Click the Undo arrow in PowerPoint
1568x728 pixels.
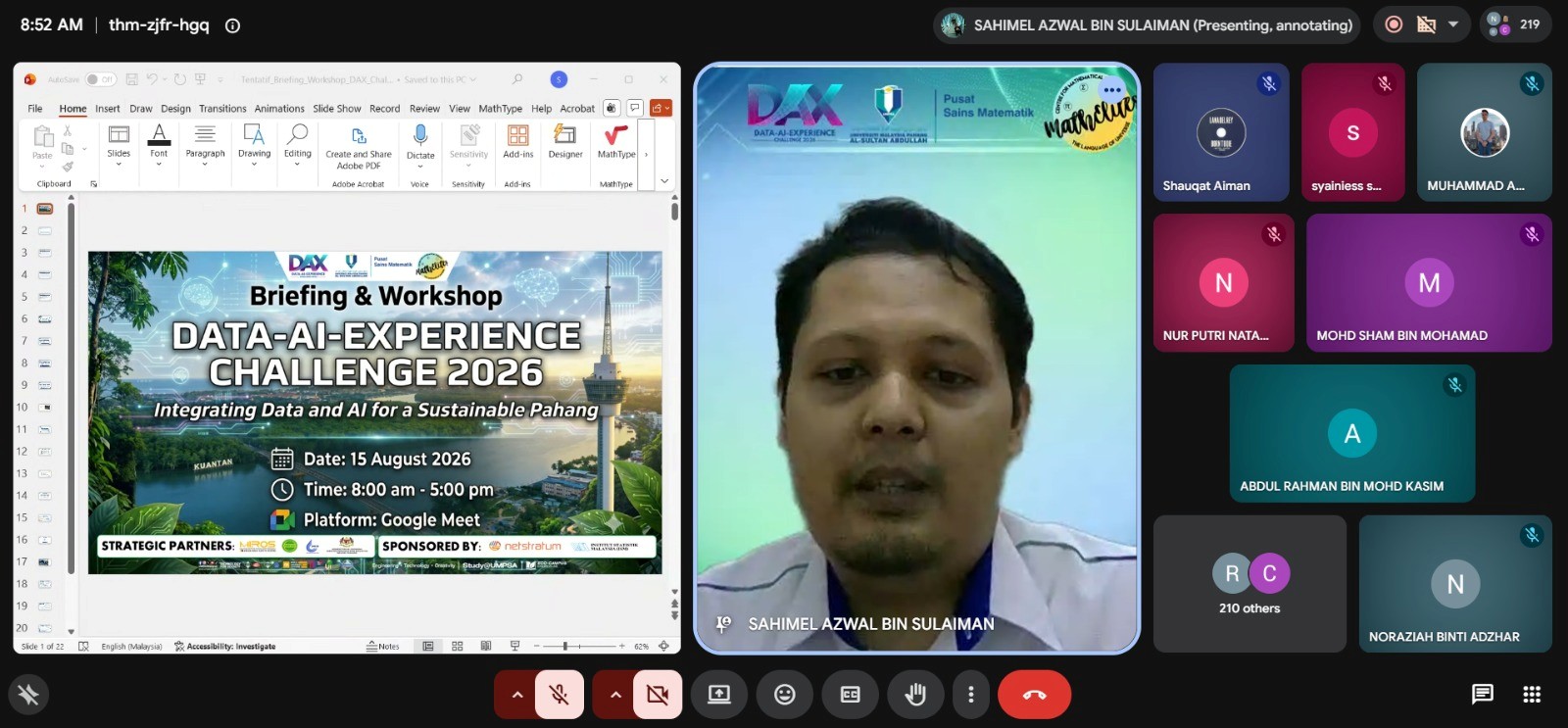point(152,79)
